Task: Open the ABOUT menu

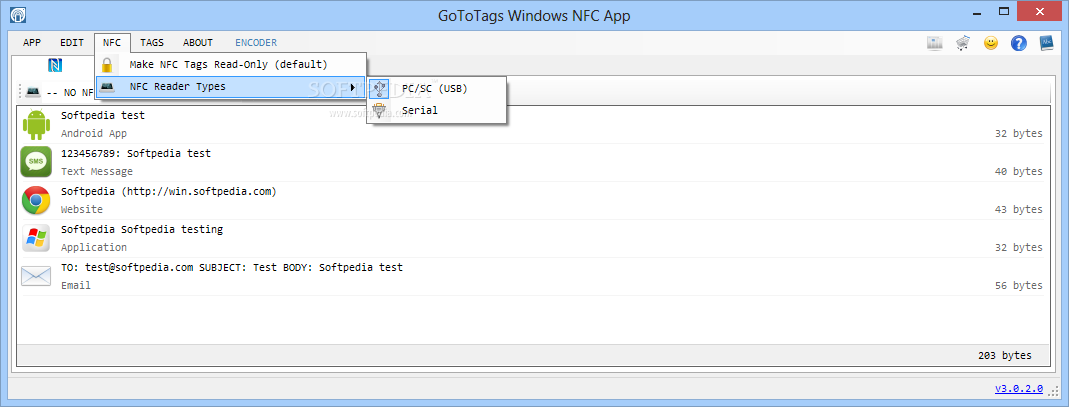Action: [x=198, y=42]
